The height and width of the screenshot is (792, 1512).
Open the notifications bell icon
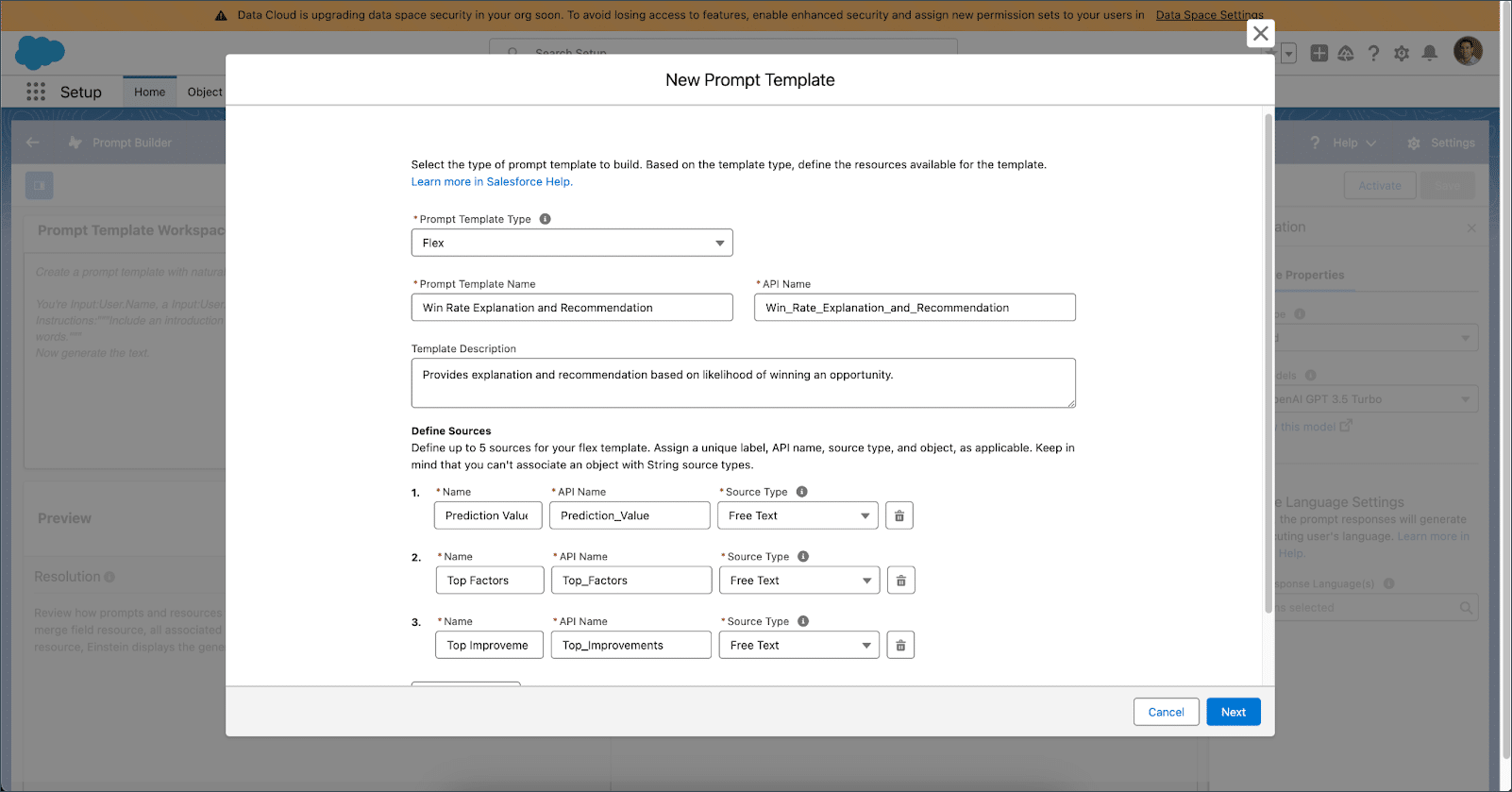(1430, 53)
